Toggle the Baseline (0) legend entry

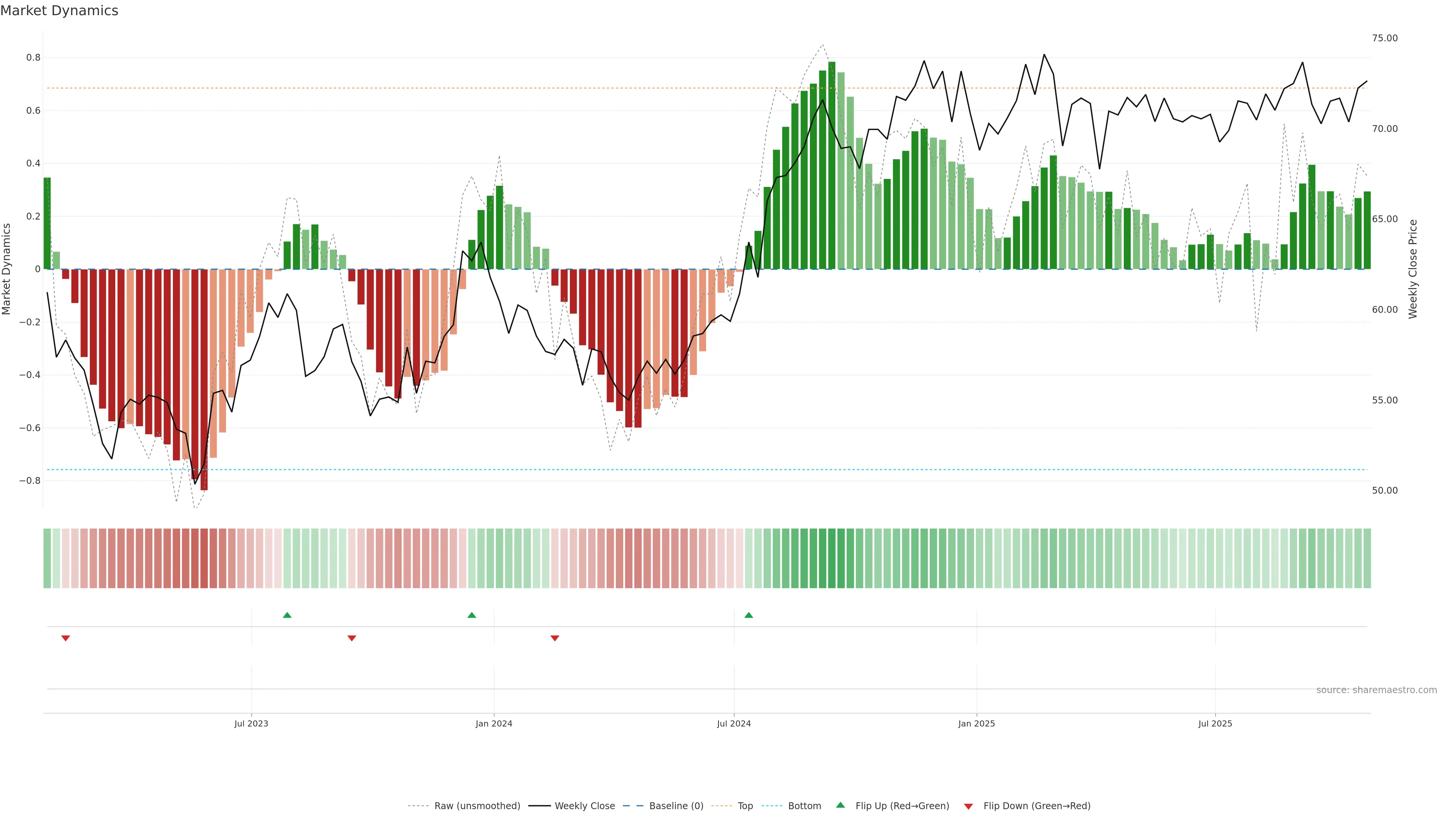676,806
